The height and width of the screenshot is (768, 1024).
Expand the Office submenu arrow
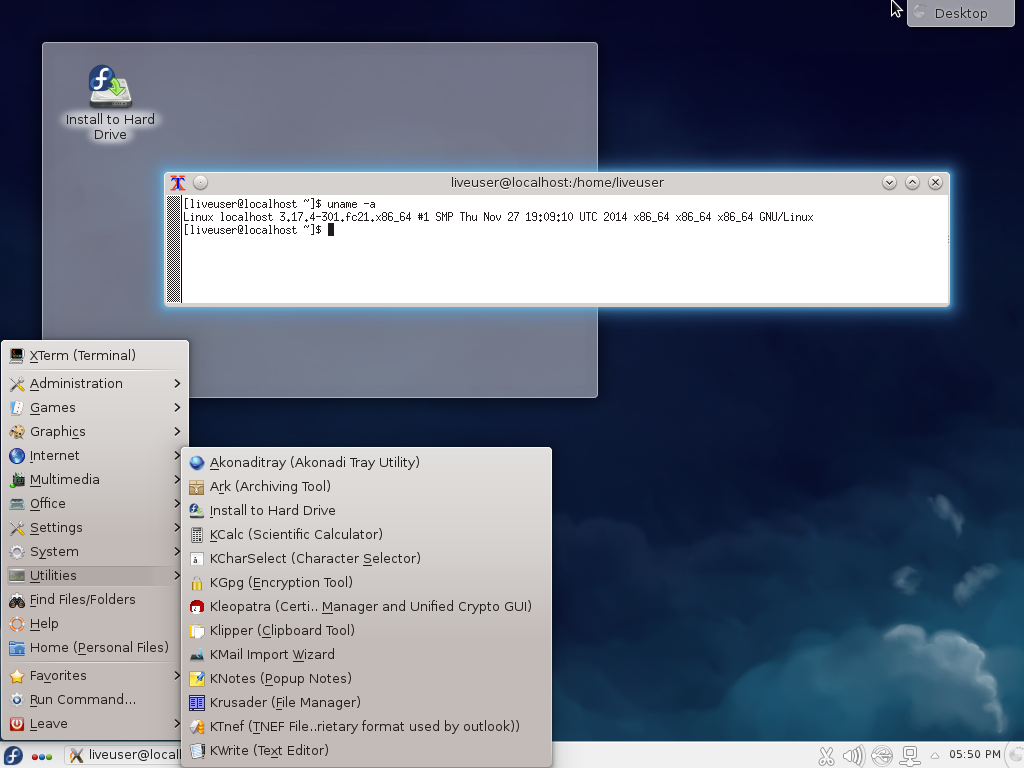(177, 504)
